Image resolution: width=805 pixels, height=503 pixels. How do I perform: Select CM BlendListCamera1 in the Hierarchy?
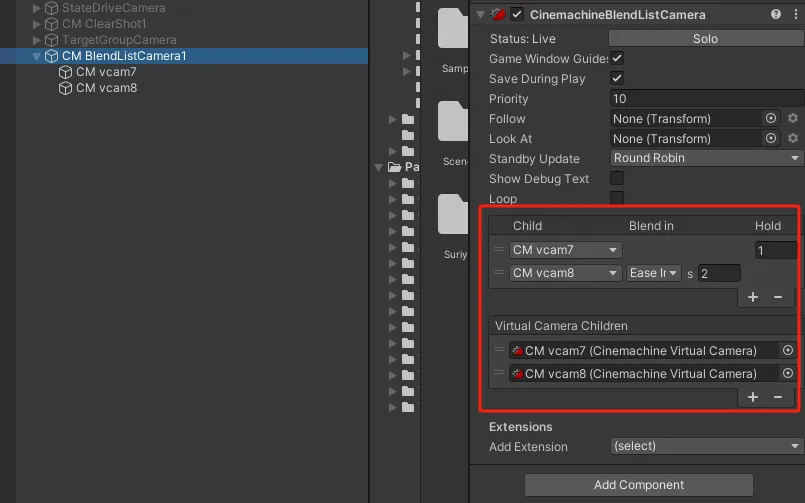(124, 56)
